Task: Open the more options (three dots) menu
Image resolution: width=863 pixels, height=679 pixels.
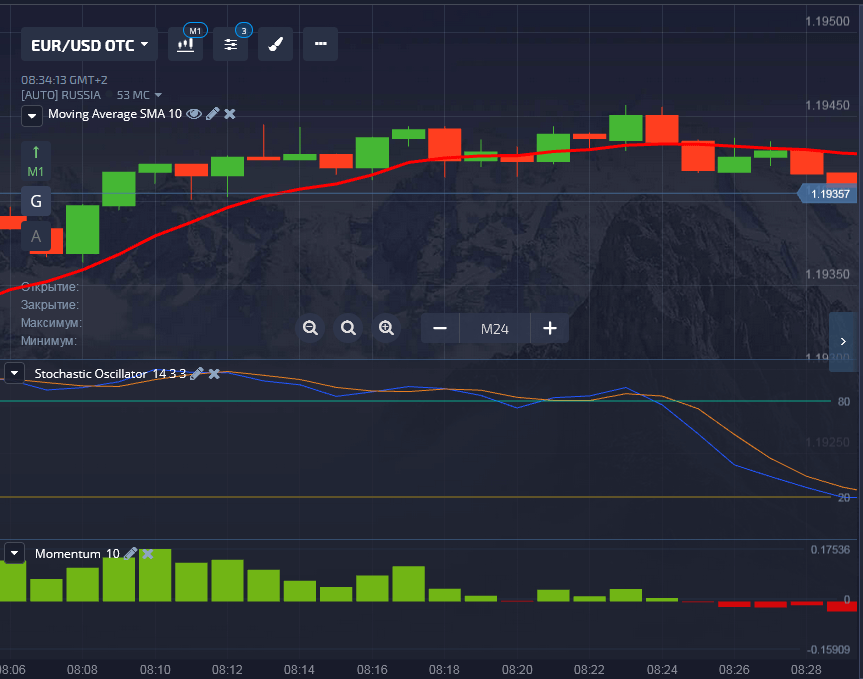Action: tap(320, 45)
